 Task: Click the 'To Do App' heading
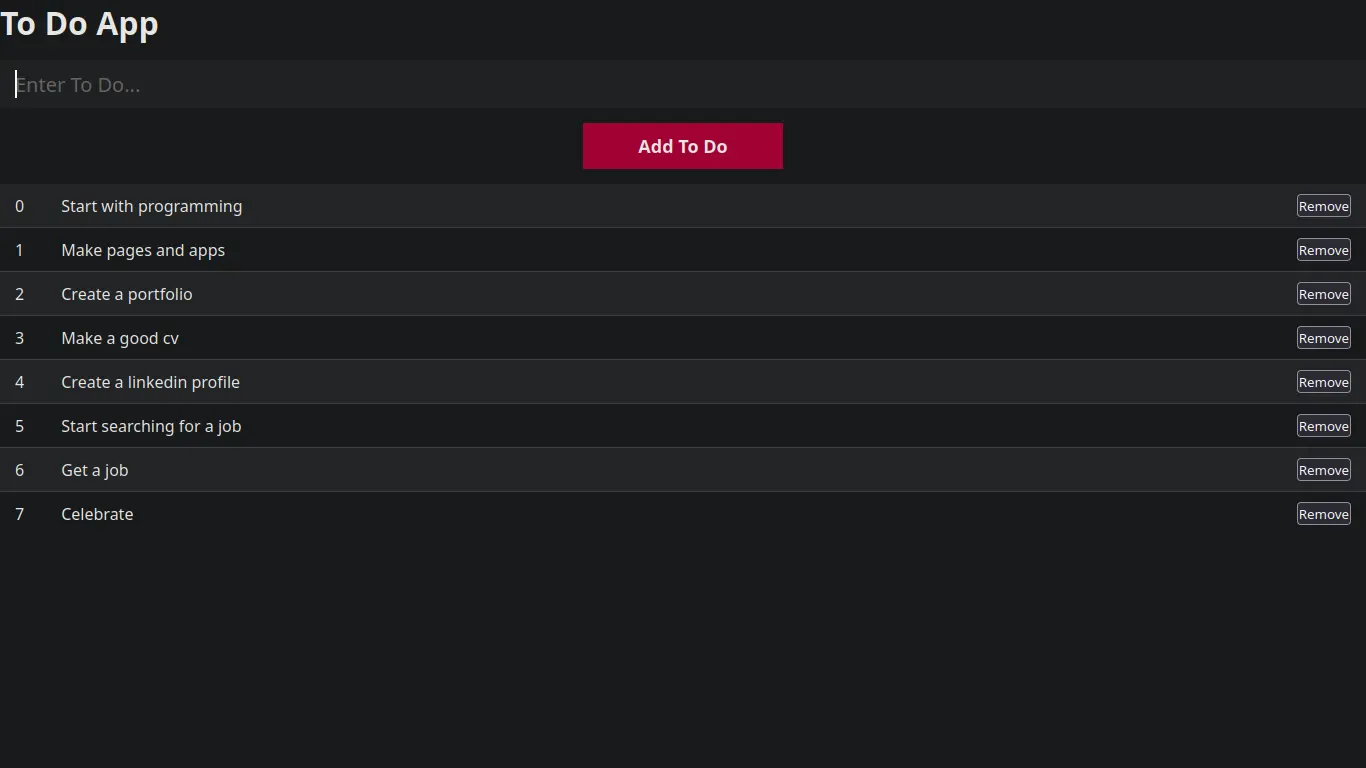[80, 24]
